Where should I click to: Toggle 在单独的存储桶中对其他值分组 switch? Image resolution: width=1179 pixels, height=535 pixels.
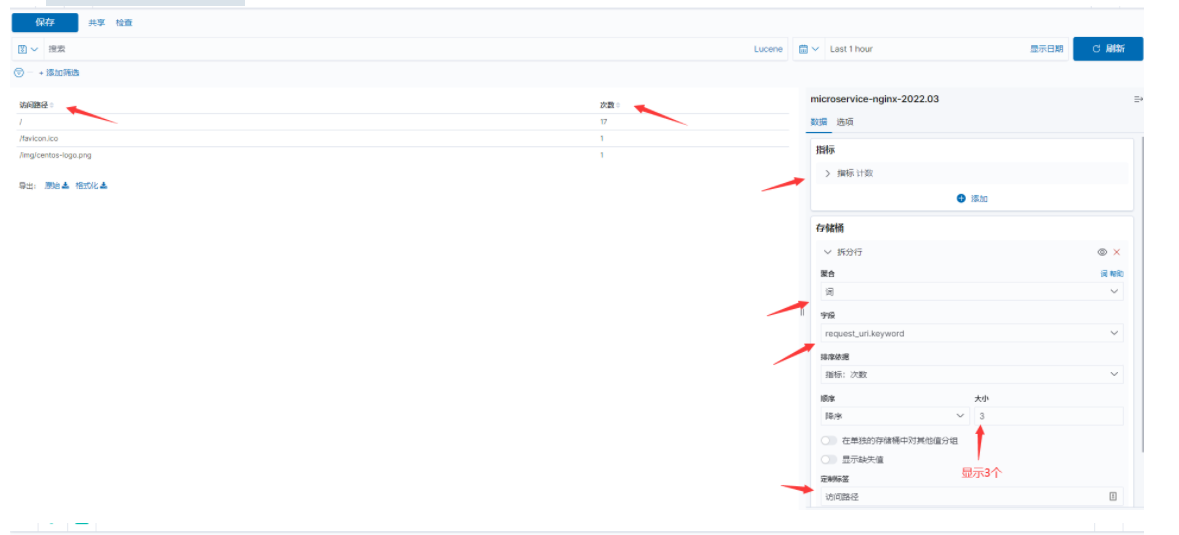click(x=829, y=441)
